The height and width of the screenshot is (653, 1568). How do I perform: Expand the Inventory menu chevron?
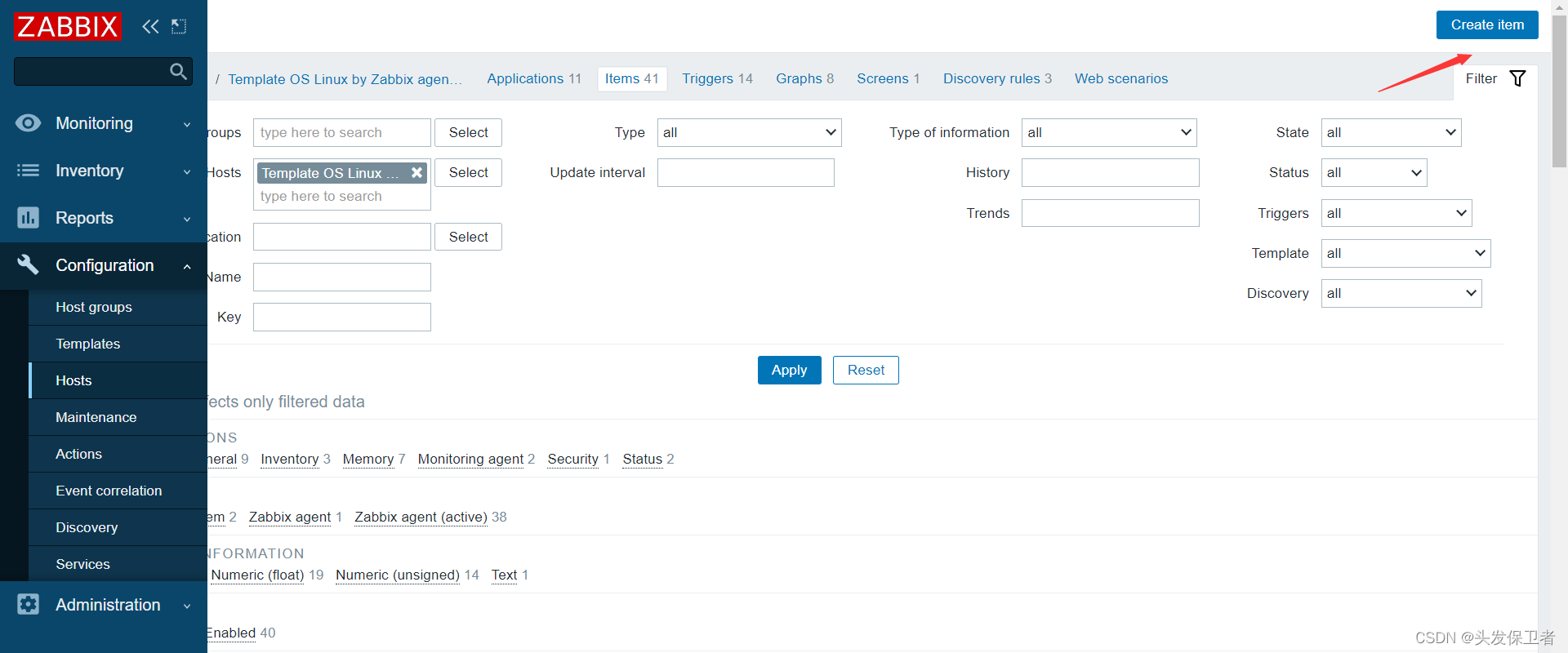point(187,172)
